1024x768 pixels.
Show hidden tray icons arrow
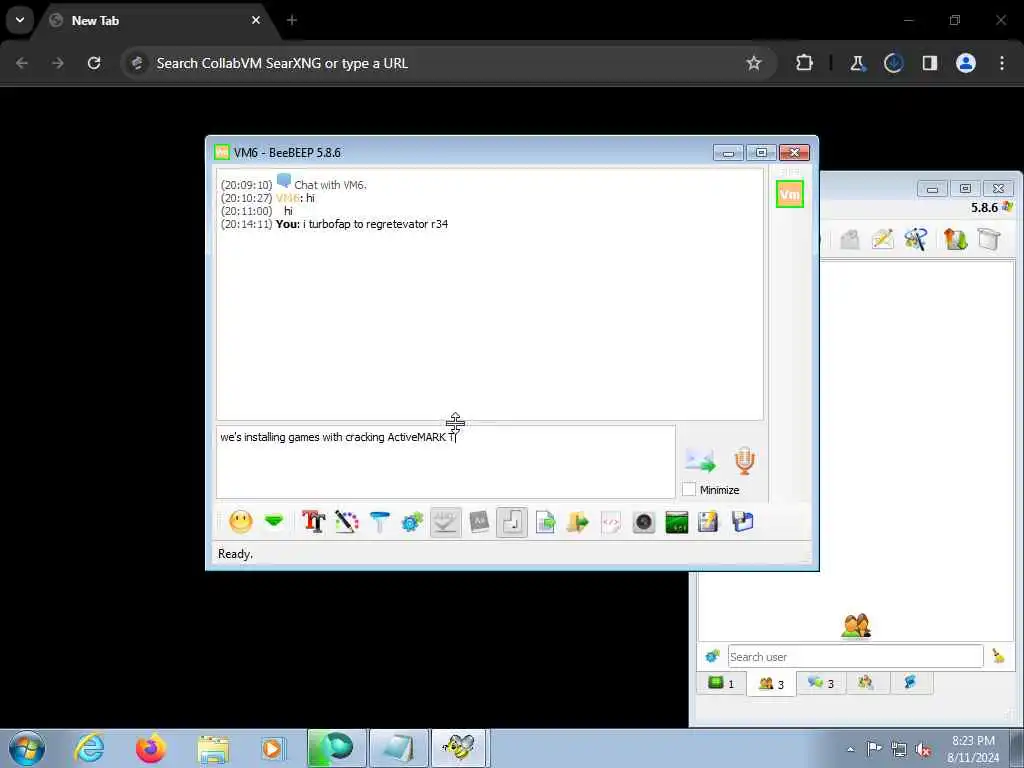point(850,749)
